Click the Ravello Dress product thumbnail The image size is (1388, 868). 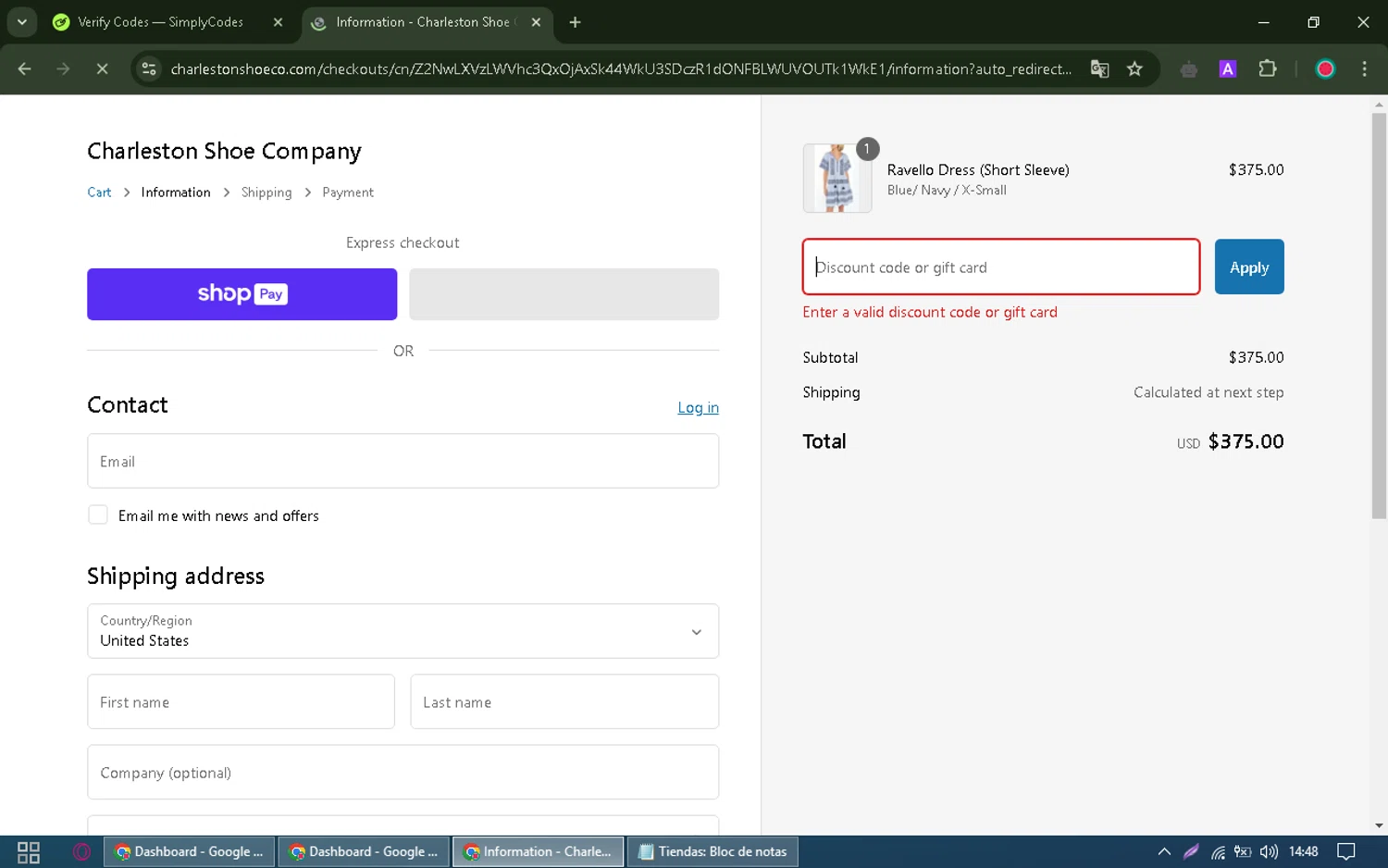click(837, 178)
